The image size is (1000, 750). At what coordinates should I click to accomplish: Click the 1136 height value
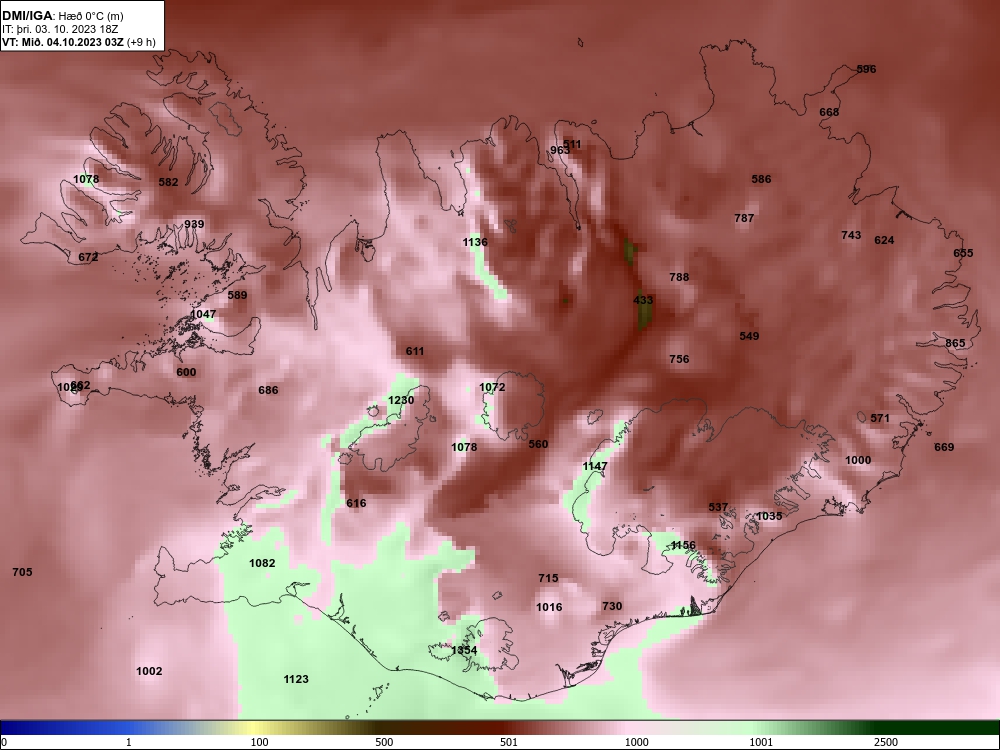pos(475,242)
